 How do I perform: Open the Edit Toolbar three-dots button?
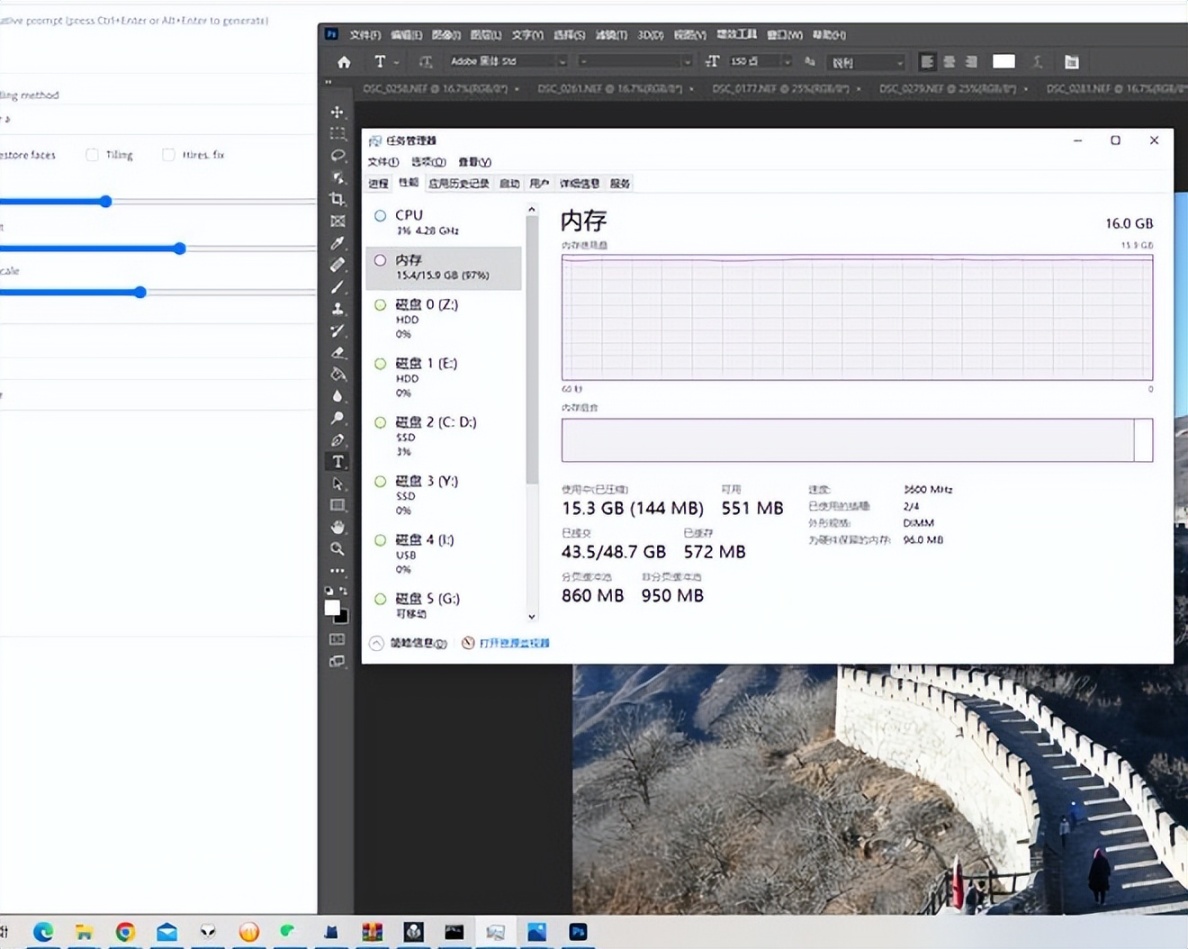(x=338, y=570)
